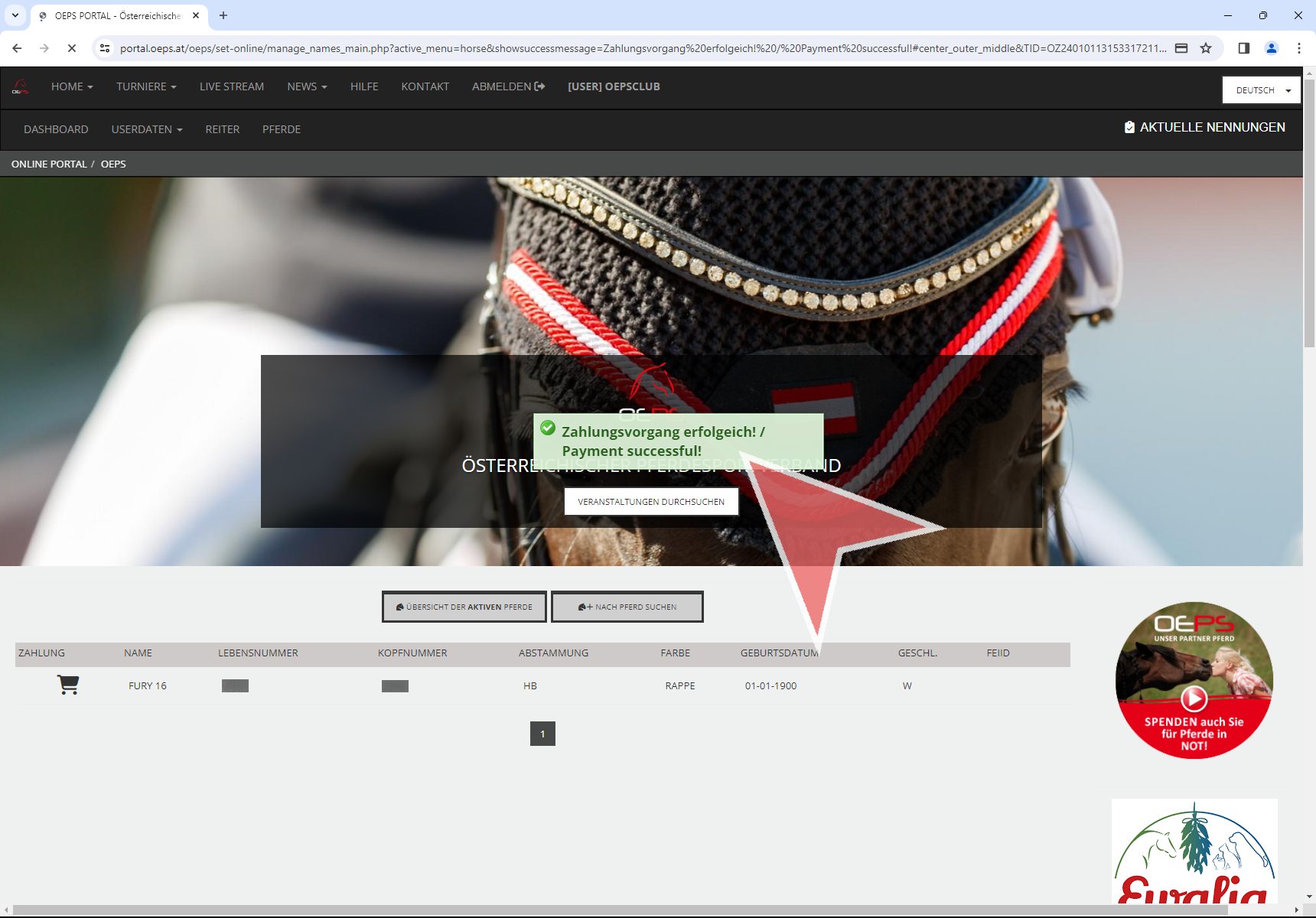Image resolution: width=1316 pixels, height=918 pixels.
Task: Click Nach Pferd suchen button
Action: (x=627, y=607)
